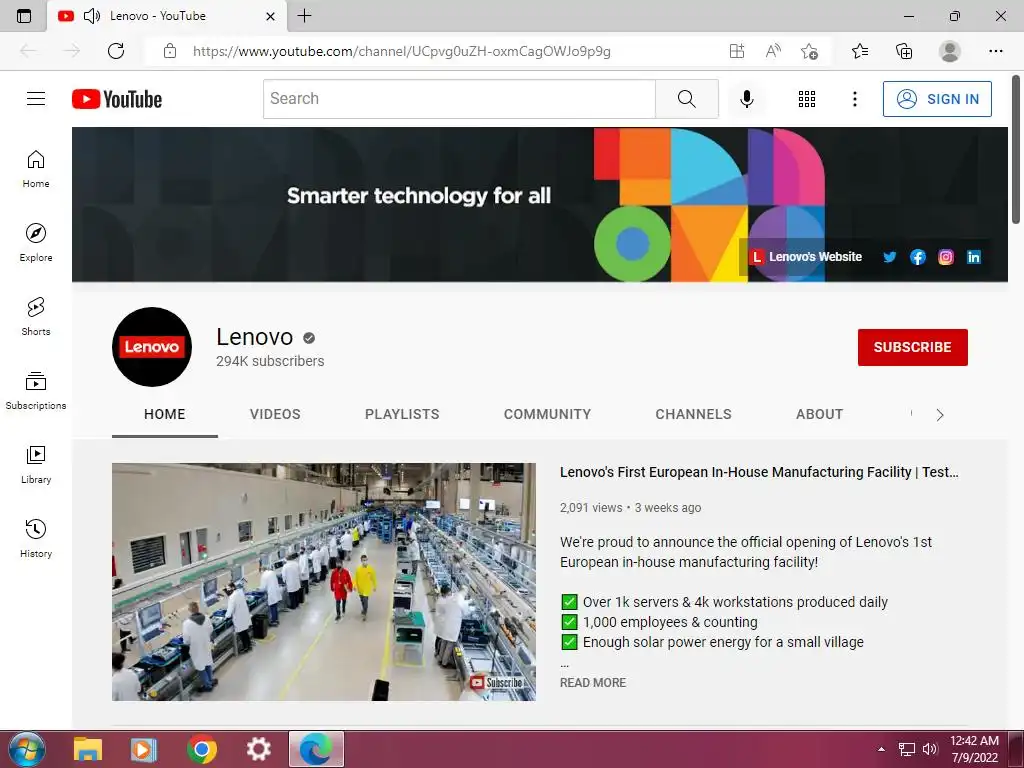1024x768 pixels.
Task: Switch to the CHANNELS channel tab
Action: coord(694,414)
